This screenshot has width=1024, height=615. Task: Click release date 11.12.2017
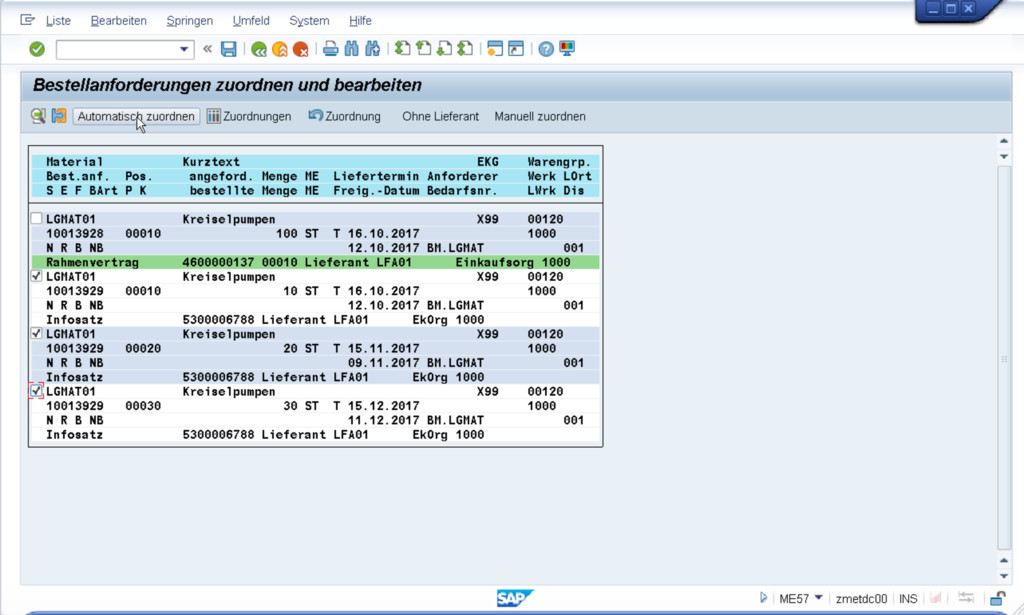pos(383,420)
